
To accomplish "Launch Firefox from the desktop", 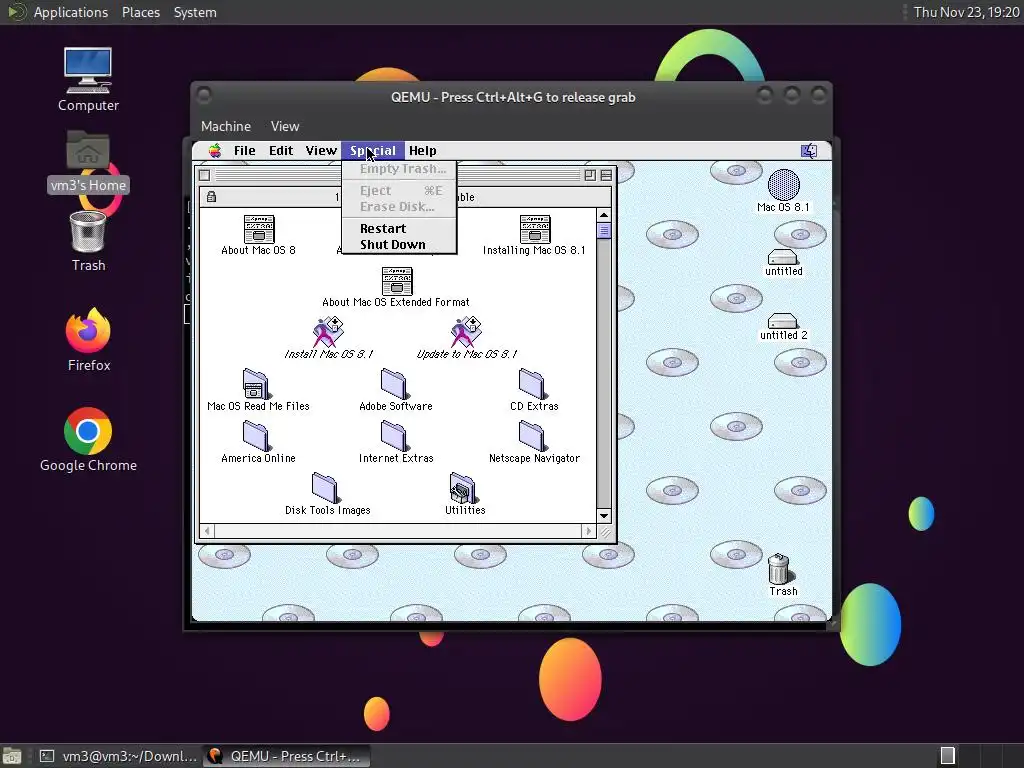I will [x=88, y=330].
